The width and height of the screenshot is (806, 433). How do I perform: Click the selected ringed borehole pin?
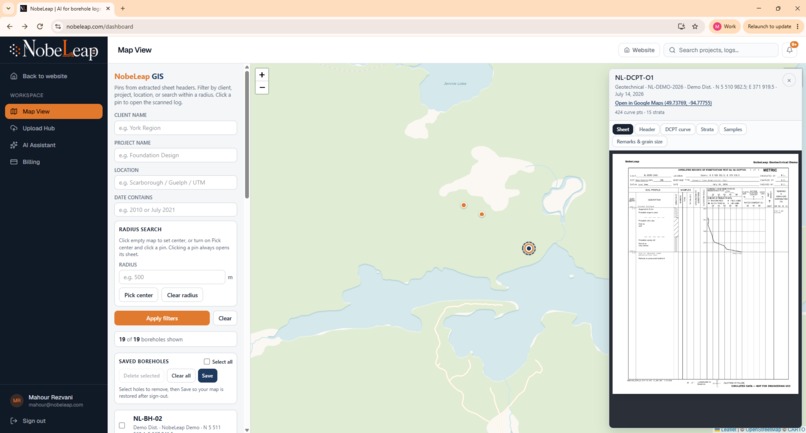pyautogui.click(x=528, y=248)
